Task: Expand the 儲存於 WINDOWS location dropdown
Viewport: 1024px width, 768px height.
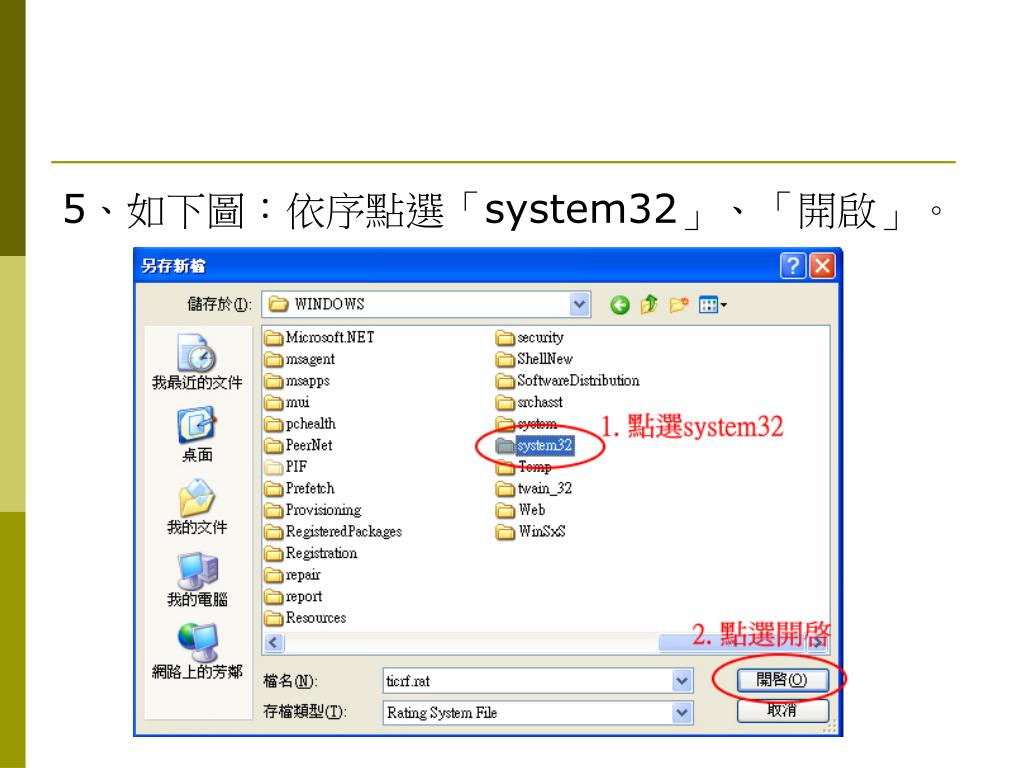Action: click(579, 304)
